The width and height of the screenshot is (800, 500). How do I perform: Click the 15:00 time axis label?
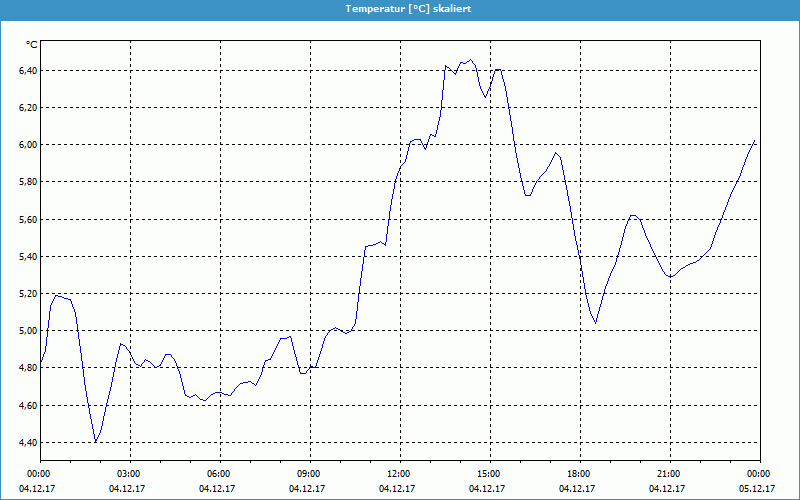(488, 474)
